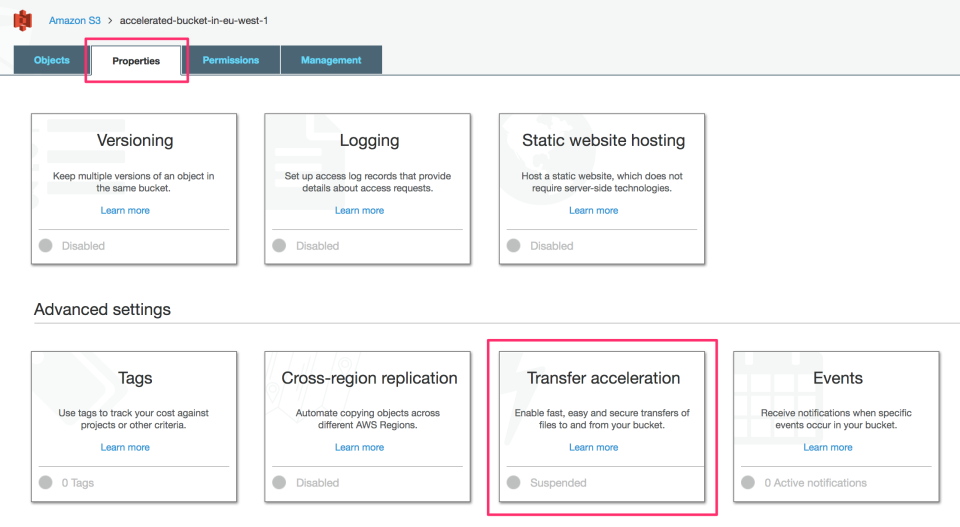Open the Transfer acceleration card title
Image resolution: width=960 pixels, height=527 pixels.
[603, 378]
